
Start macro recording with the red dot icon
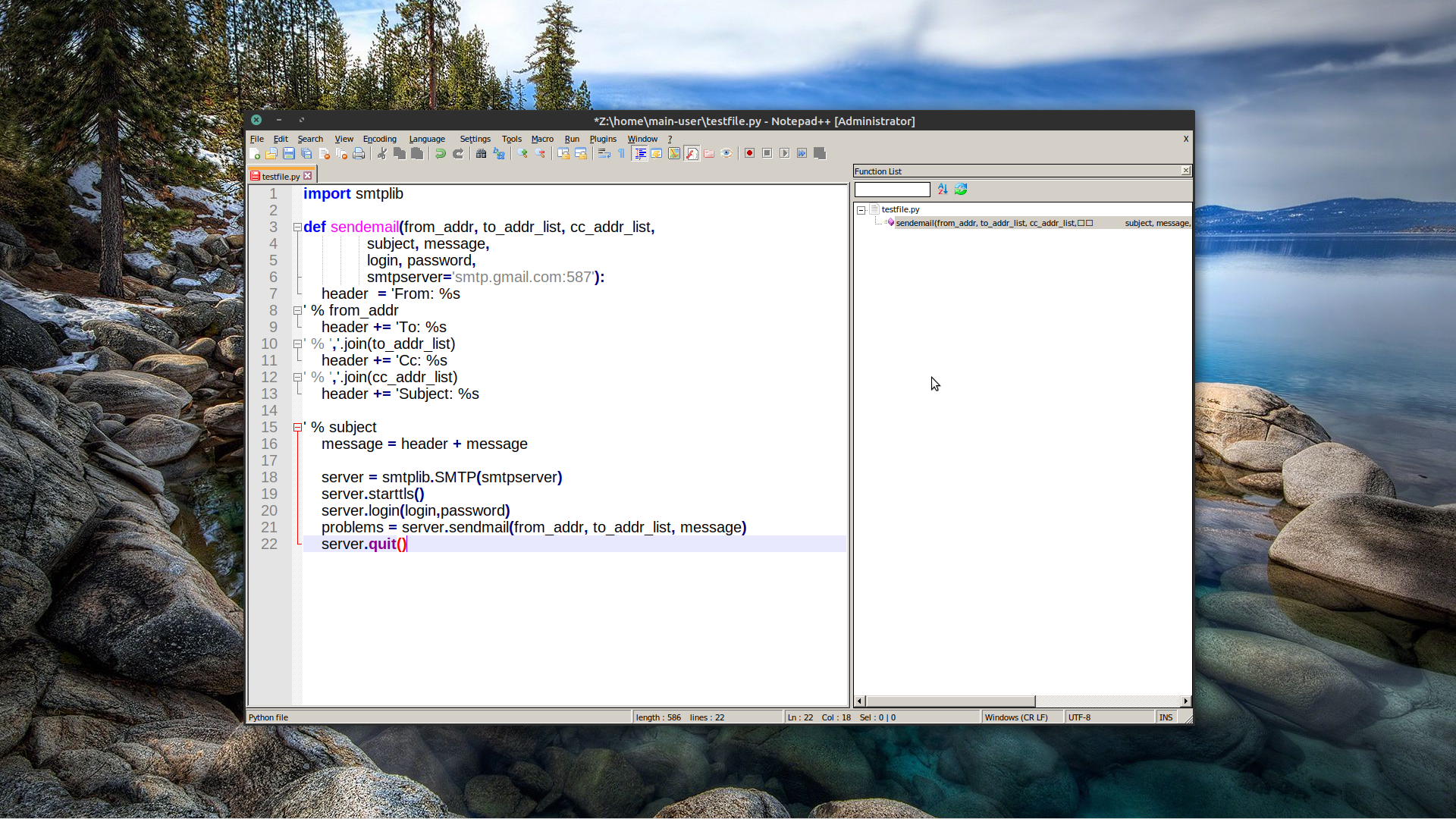749,153
